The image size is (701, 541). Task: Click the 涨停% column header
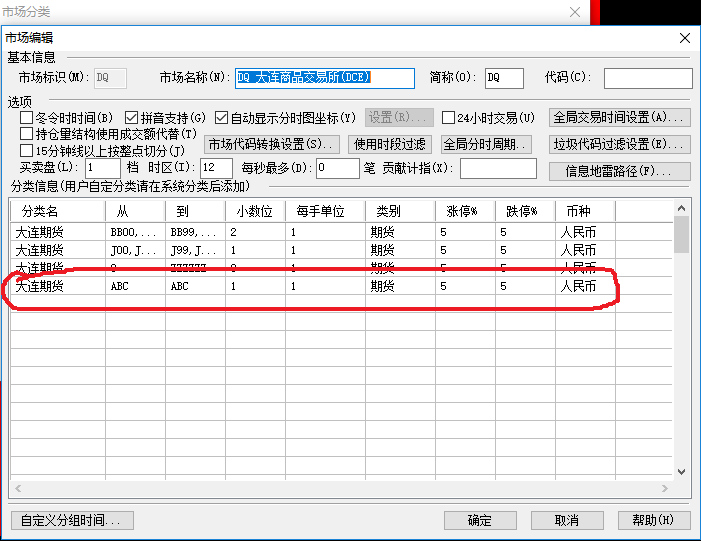465,211
